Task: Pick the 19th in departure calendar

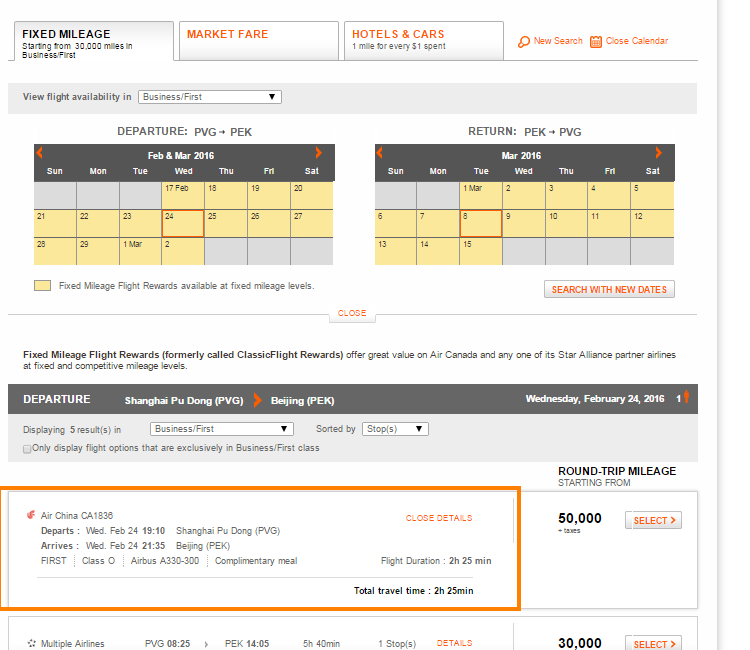Action: [x=269, y=195]
